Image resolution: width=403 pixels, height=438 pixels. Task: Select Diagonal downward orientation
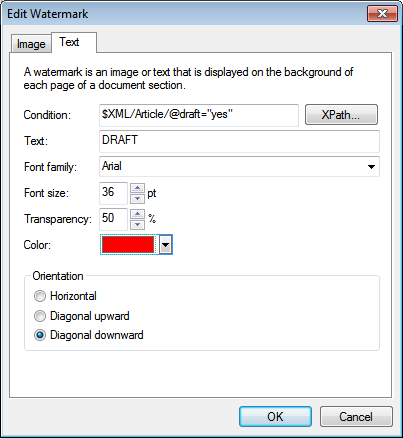pos(40,335)
